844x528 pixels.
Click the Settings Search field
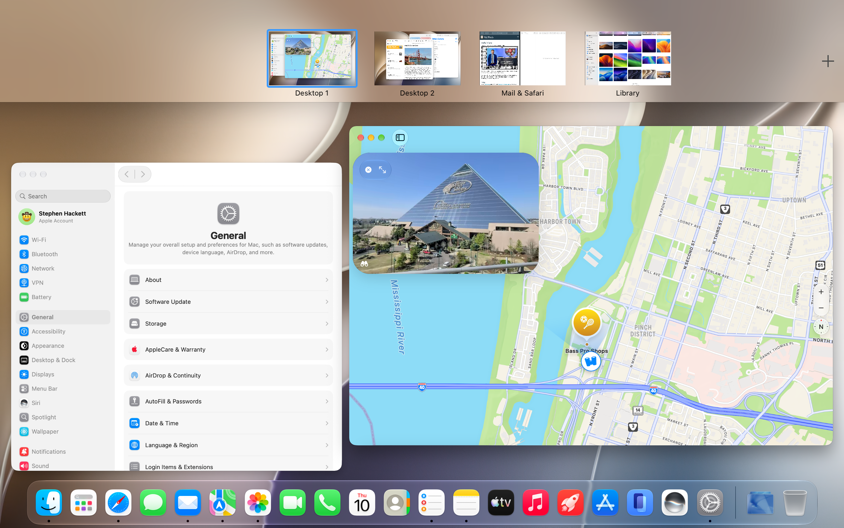point(63,196)
